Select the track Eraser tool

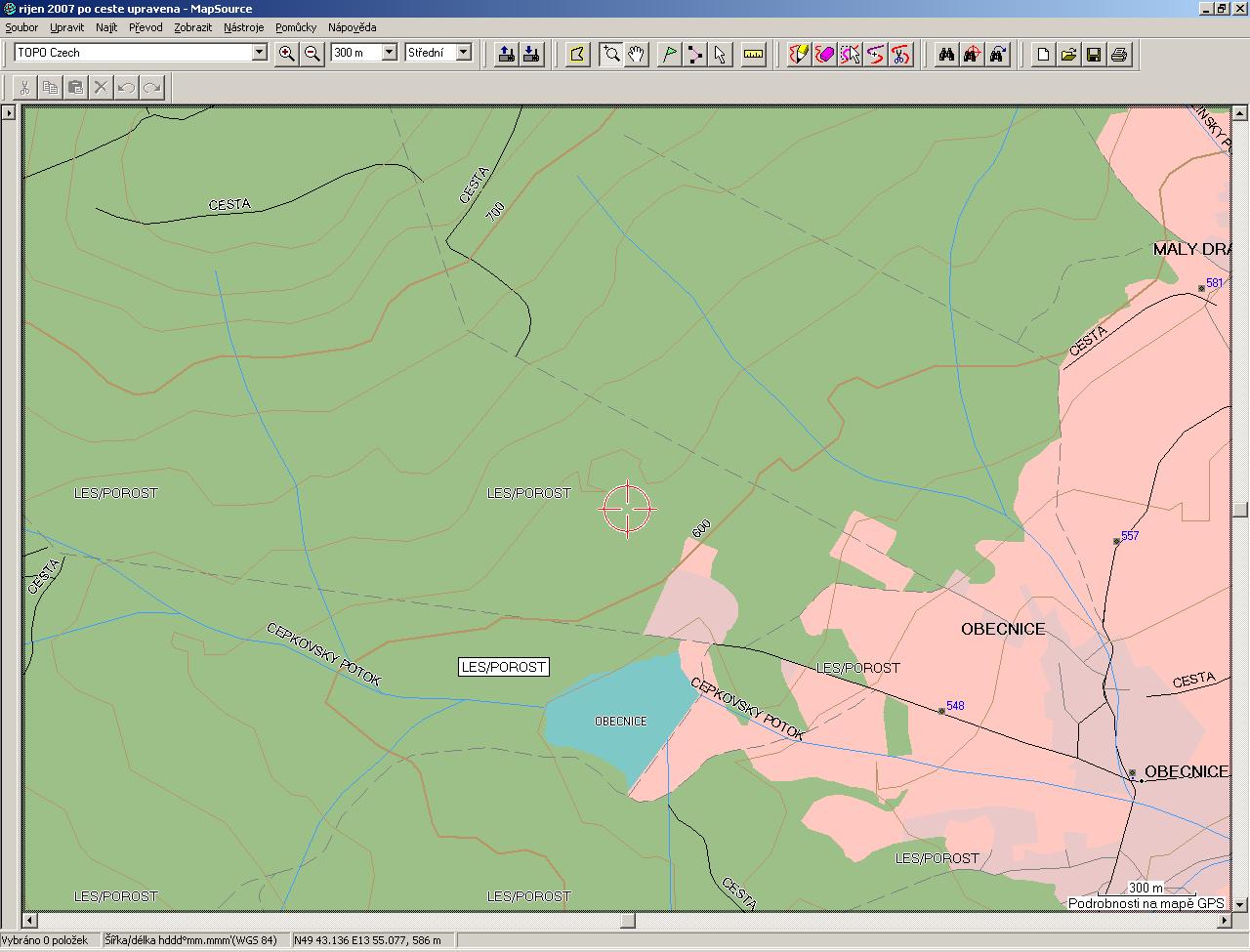pos(825,54)
